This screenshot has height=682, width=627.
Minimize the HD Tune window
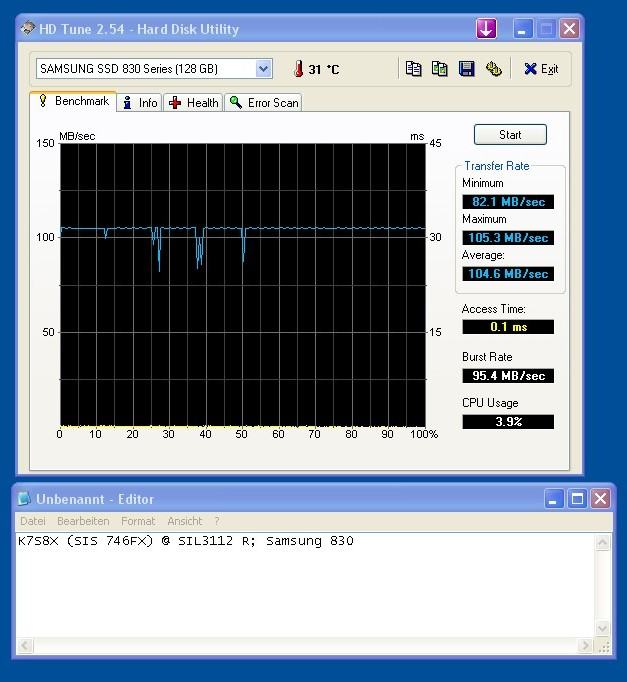click(523, 29)
